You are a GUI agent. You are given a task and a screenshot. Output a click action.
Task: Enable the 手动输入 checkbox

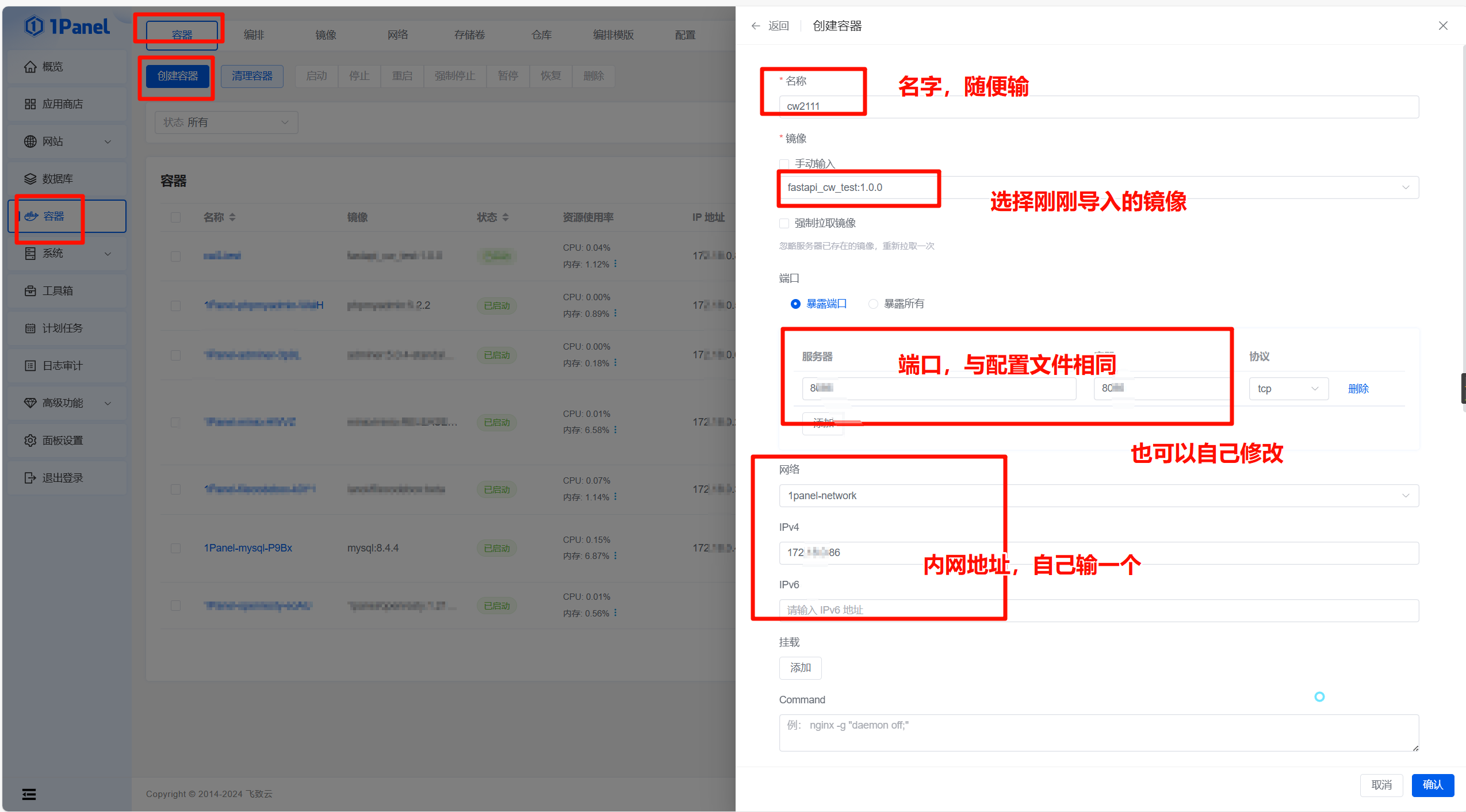tap(784, 164)
